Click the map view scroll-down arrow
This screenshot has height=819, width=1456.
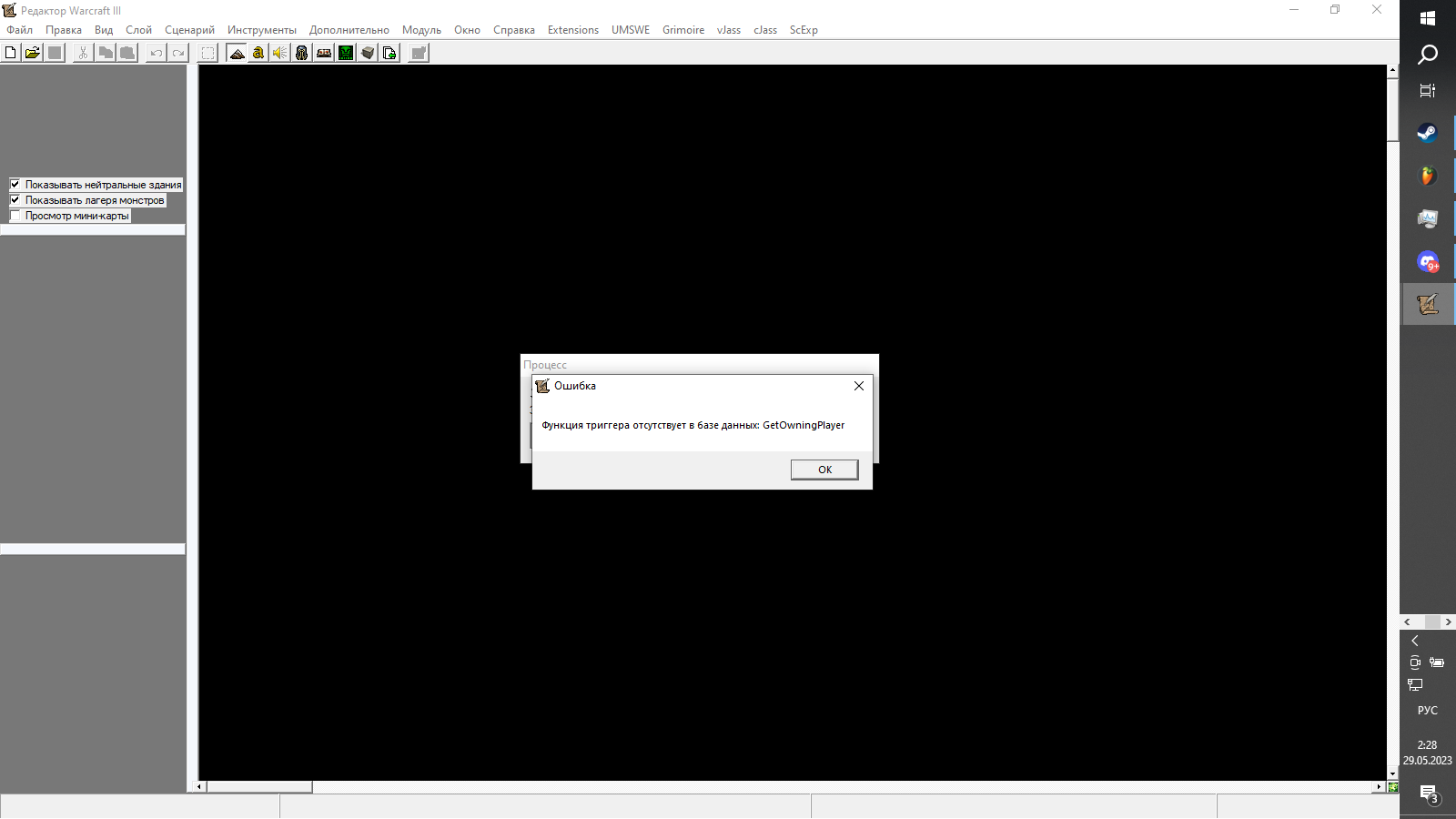pos(1392,774)
